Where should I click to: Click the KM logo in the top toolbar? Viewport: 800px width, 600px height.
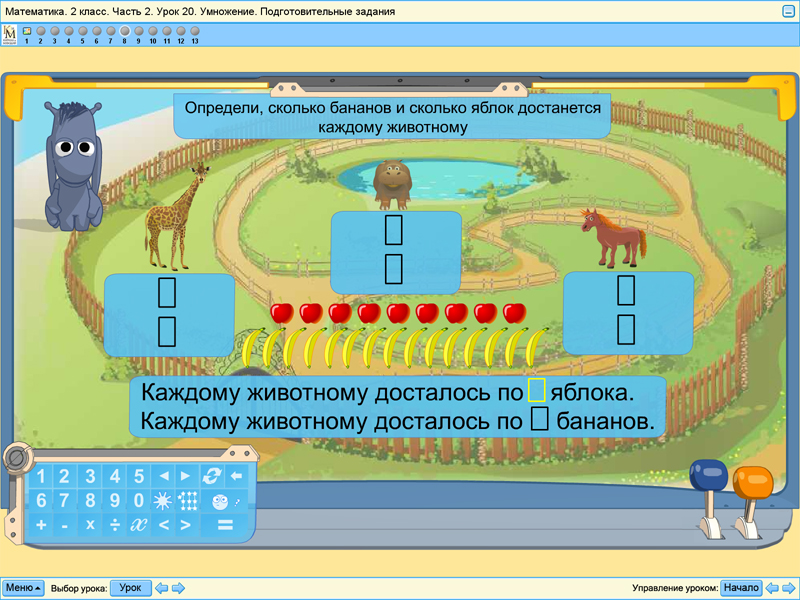tap(9, 35)
